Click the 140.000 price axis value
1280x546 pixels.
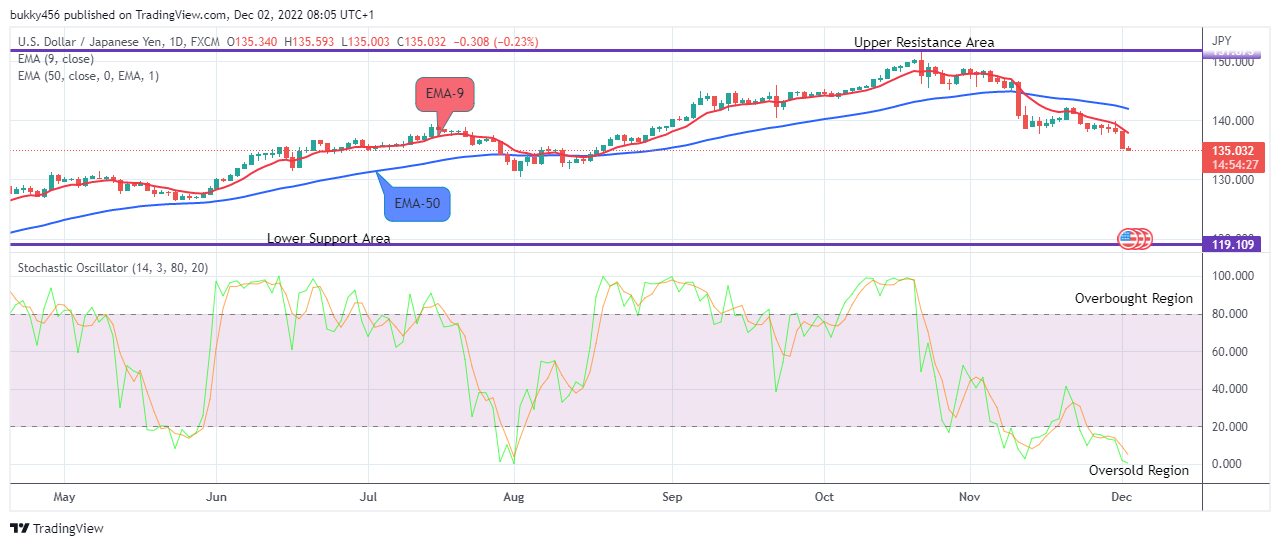pos(1232,121)
